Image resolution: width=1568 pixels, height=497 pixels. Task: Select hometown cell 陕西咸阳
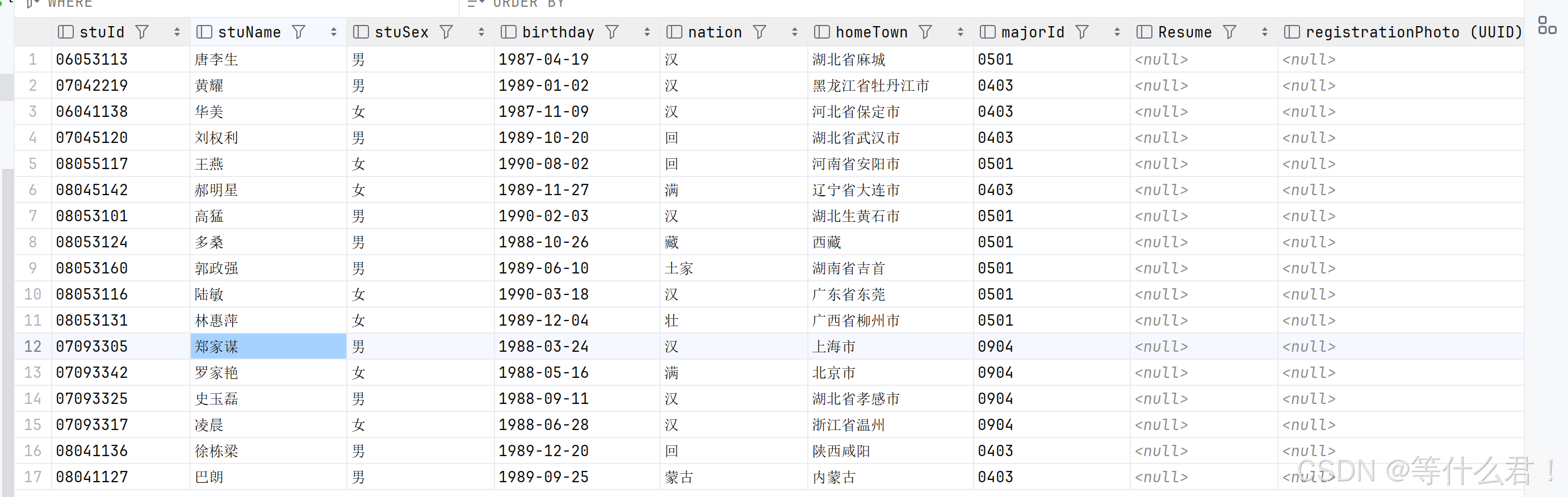(x=891, y=451)
